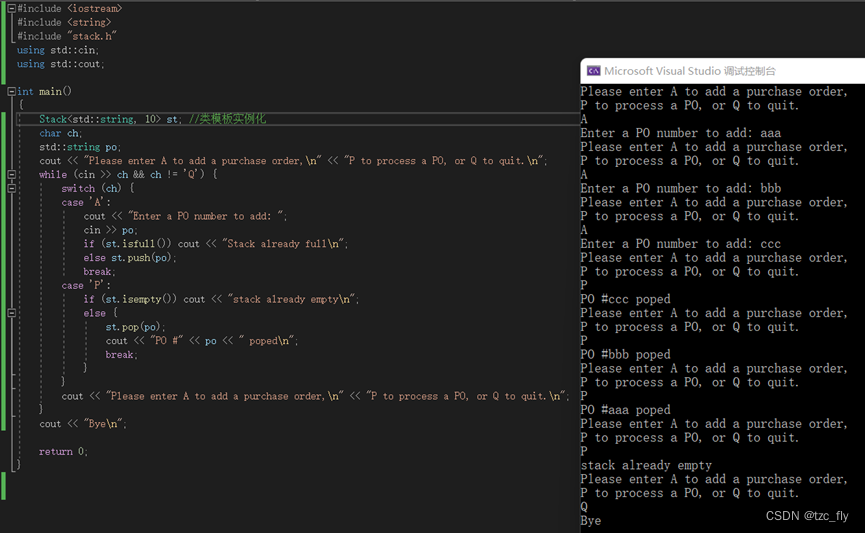865x533 pixels.
Task: Click the #include "stack.h" line
Action: click(67, 36)
